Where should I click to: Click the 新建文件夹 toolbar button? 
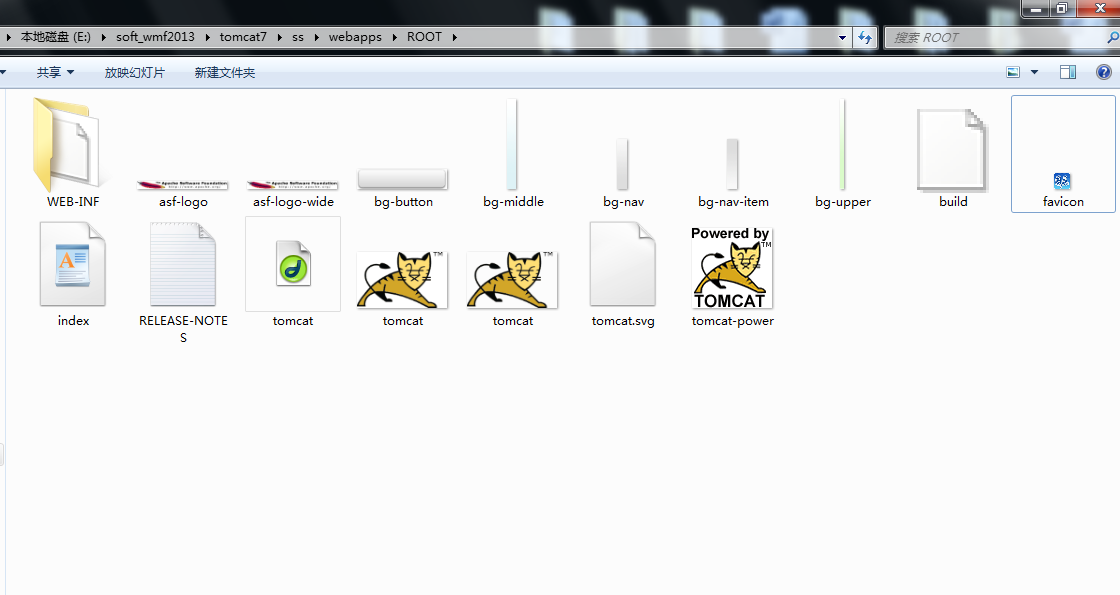224,72
